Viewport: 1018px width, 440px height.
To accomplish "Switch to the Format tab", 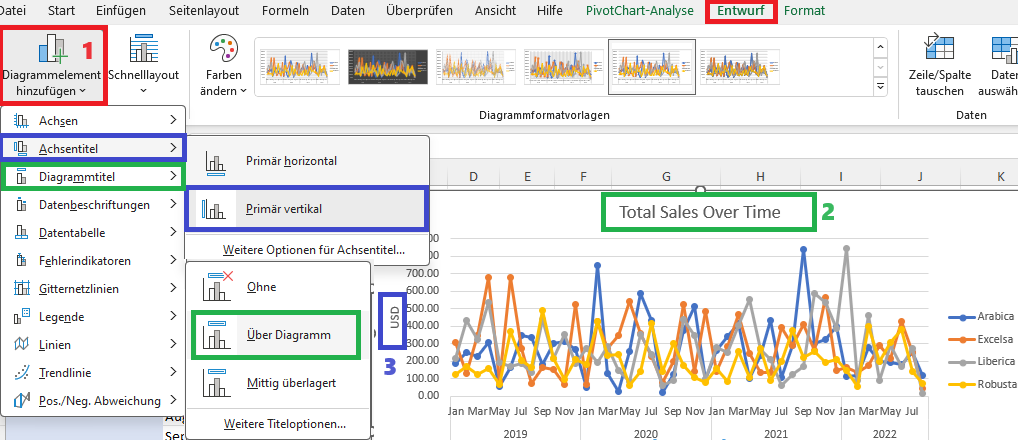I will click(x=804, y=10).
